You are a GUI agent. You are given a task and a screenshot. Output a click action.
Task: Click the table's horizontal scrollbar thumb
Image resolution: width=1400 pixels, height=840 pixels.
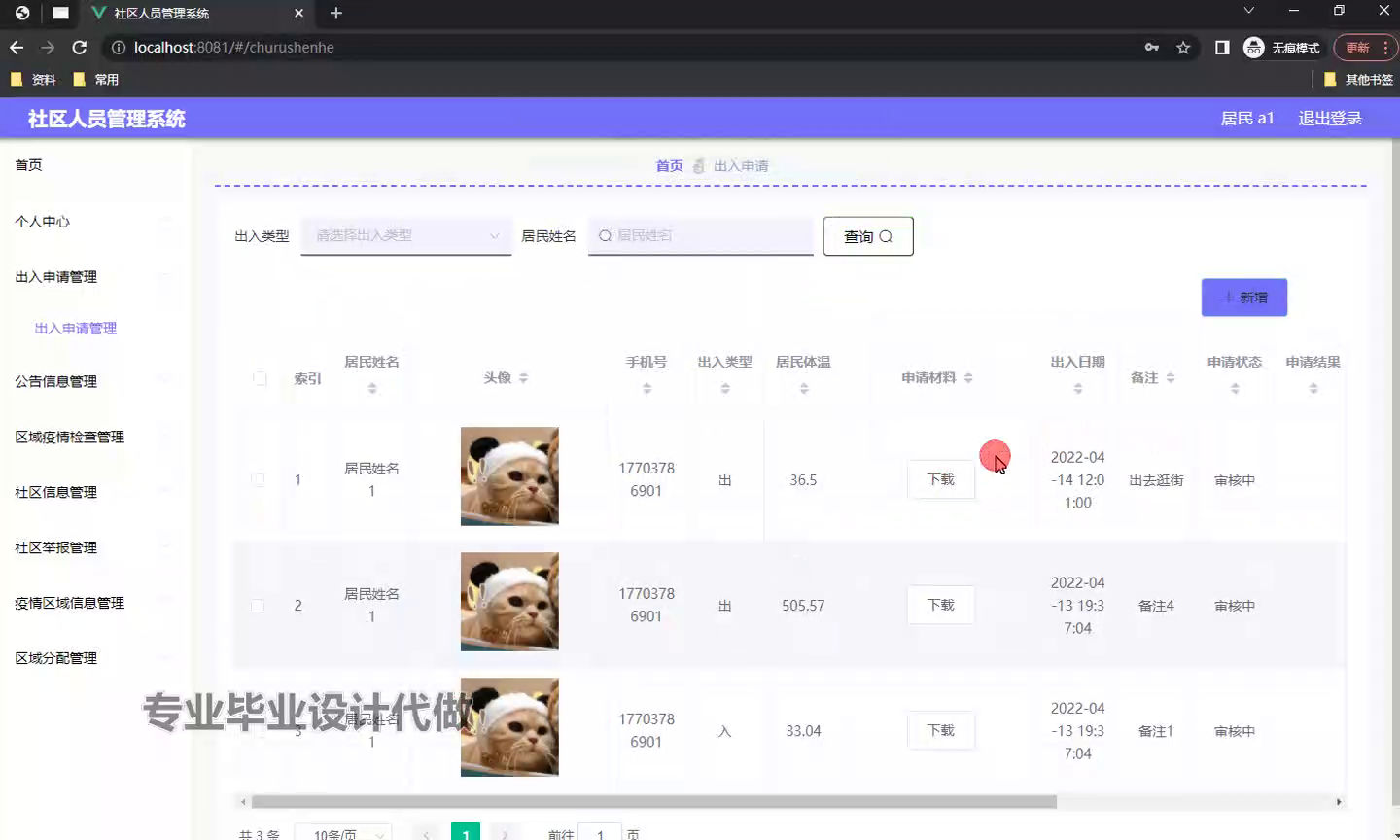click(654, 802)
